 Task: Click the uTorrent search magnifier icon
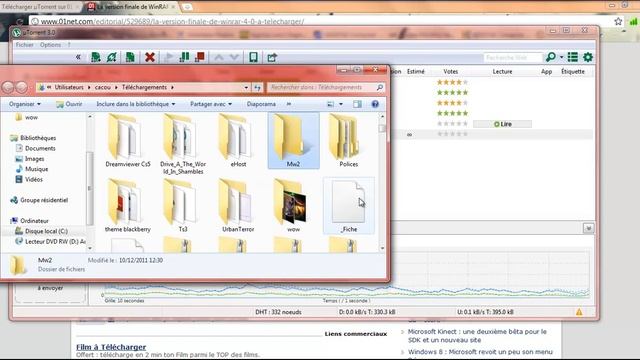click(x=551, y=57)
